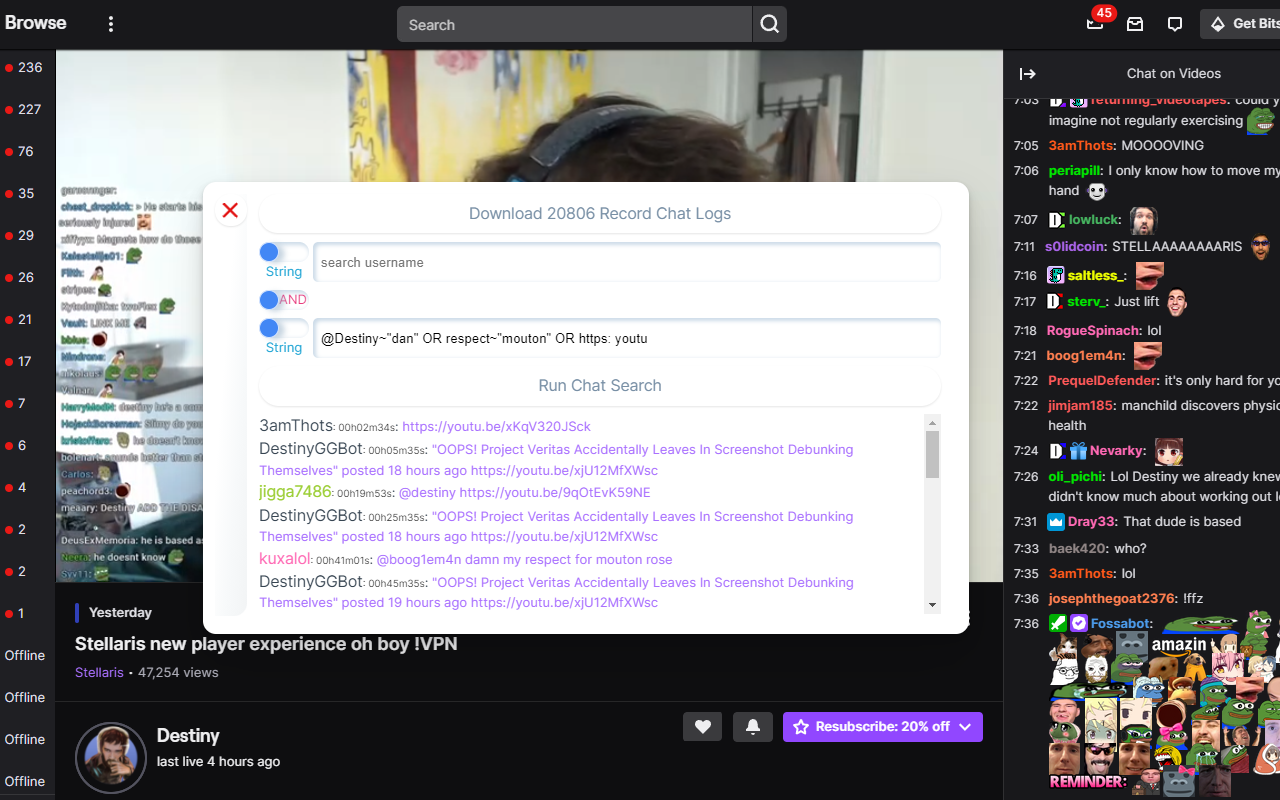Select sidebar channel with 227 viewers
This screenshot has height=800, width=1280.
coord(24,110)
